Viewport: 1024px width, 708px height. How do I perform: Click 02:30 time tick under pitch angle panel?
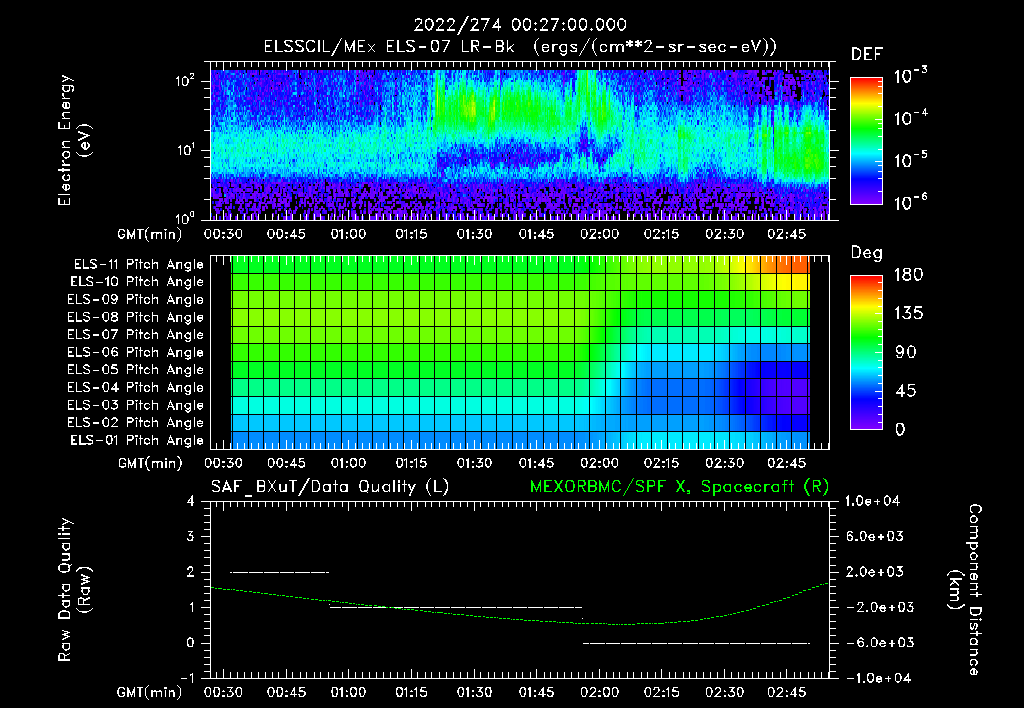[x=724, y=463]
